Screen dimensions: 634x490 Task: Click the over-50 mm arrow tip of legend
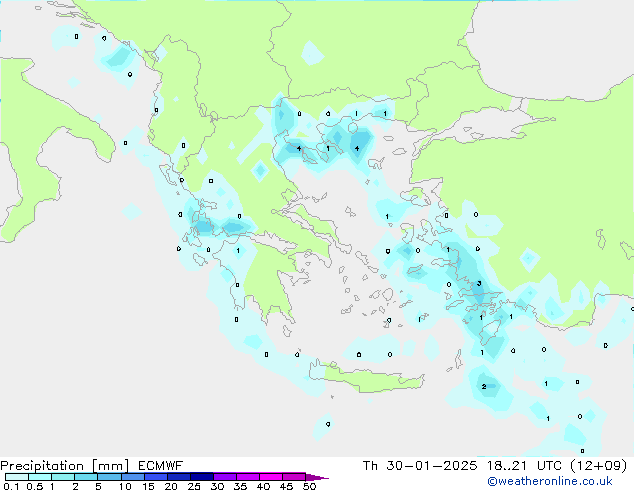coord(317,477)
